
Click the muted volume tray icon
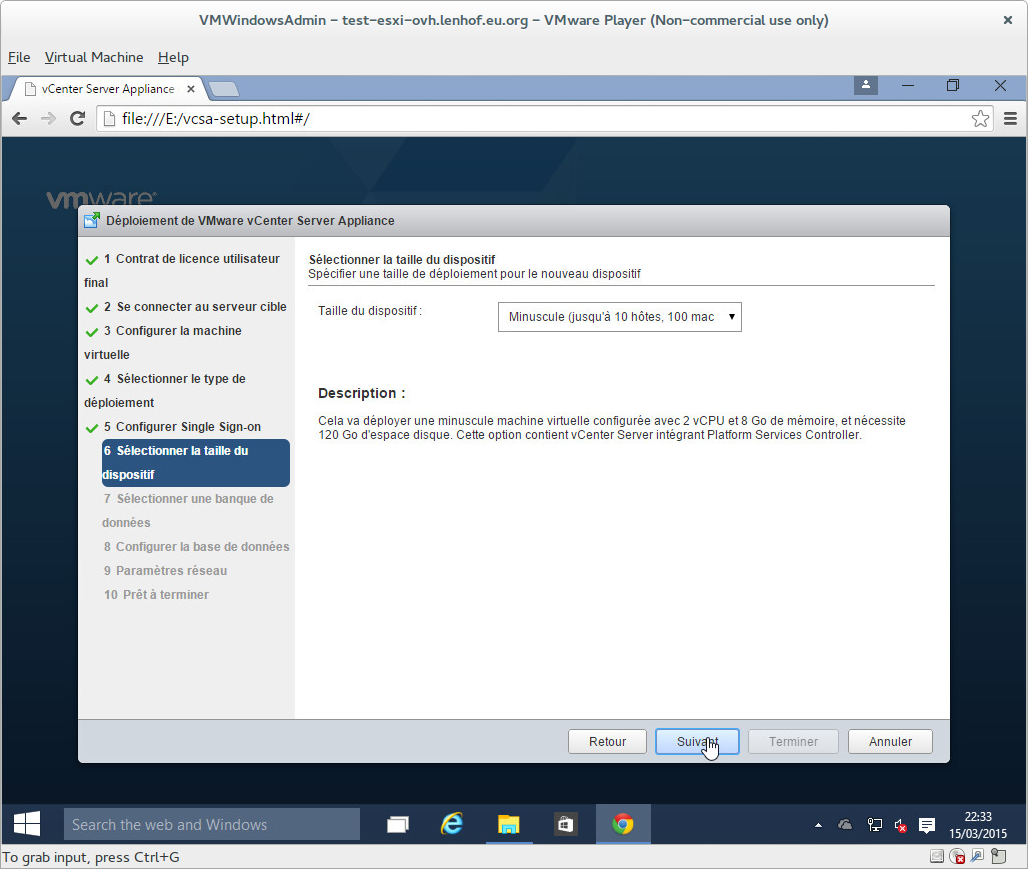901,826
